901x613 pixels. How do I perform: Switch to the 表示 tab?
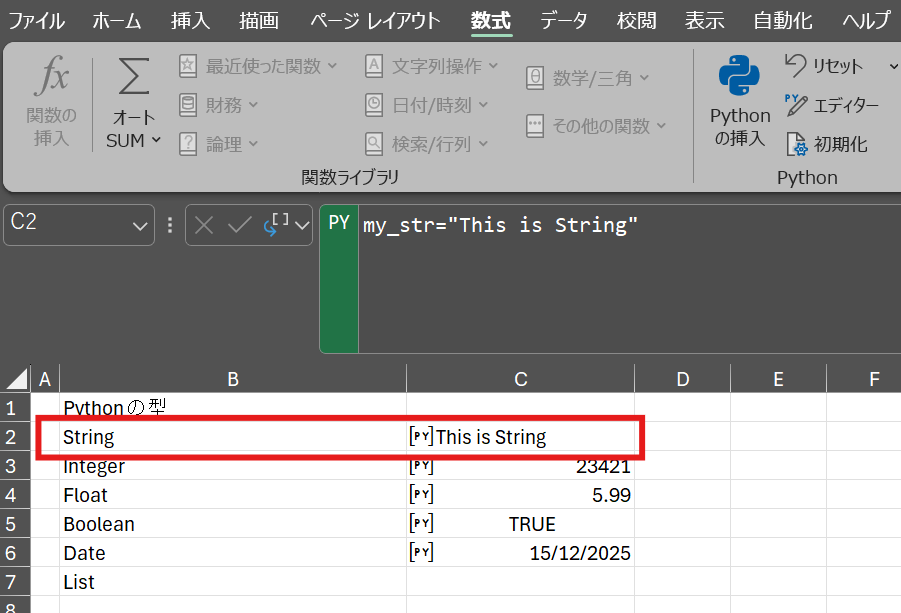click(704, 21)
